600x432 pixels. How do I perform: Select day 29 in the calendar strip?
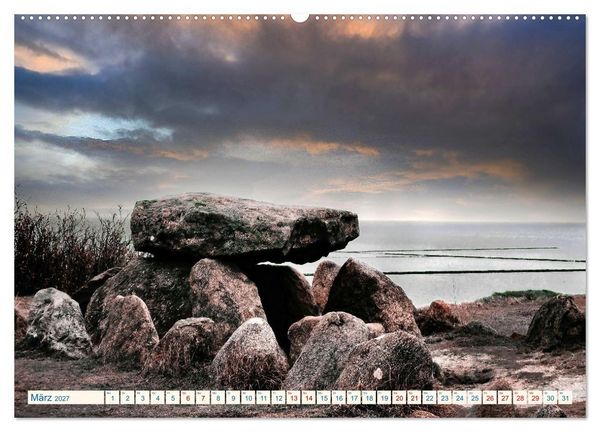tap(535, 397)
